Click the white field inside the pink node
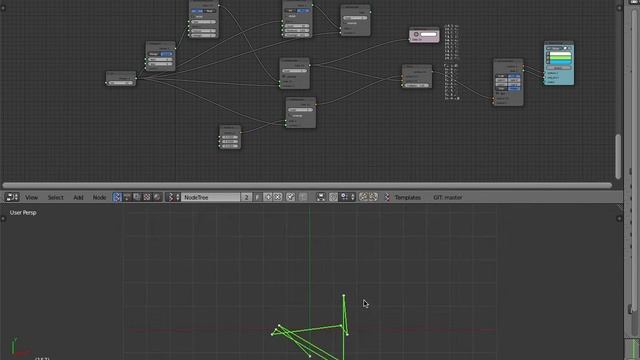 tap(429, 34)
